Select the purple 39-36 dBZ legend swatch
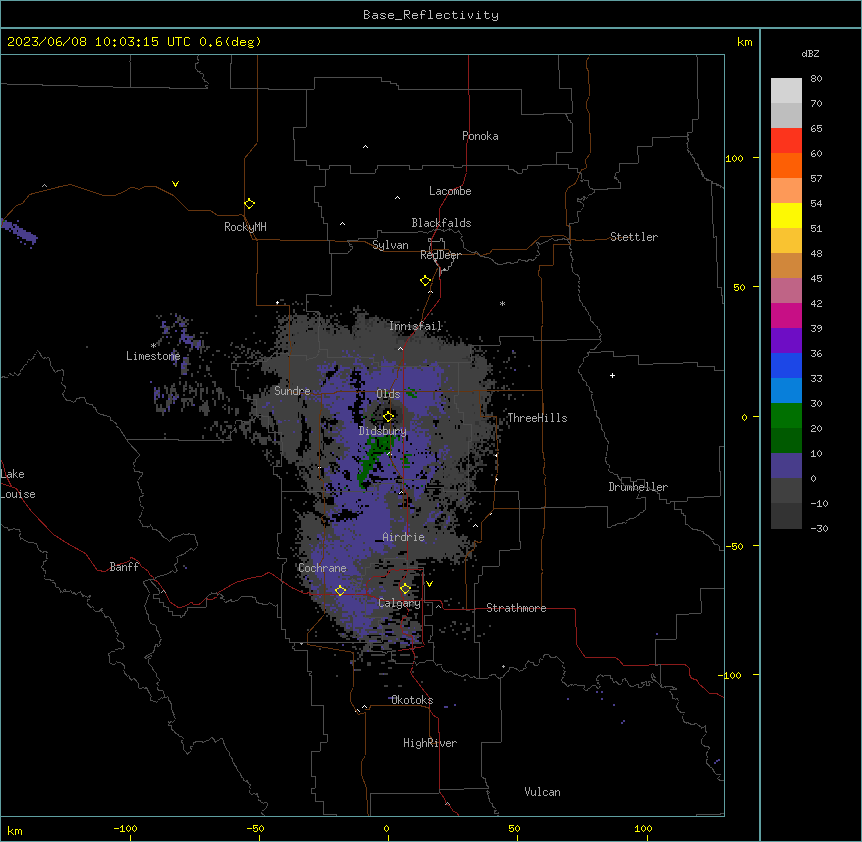This screenshot has height=842, width=862. click(786, 341)
